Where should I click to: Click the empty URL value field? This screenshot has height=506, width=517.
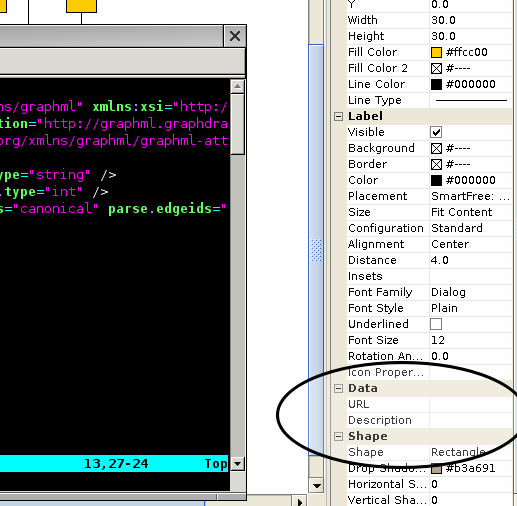point(471,404)
